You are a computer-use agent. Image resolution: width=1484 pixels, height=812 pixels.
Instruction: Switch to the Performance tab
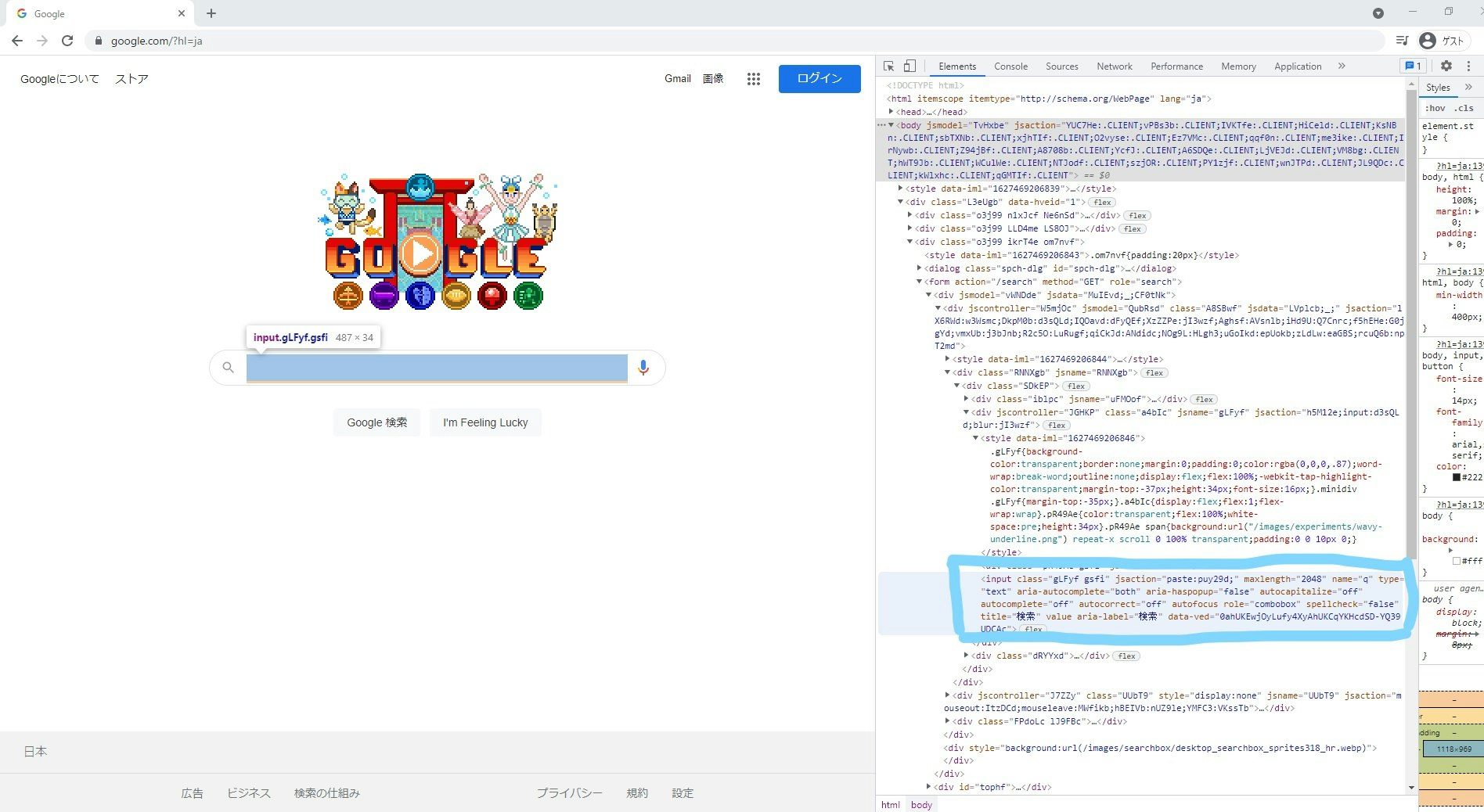coord(1176,66)
